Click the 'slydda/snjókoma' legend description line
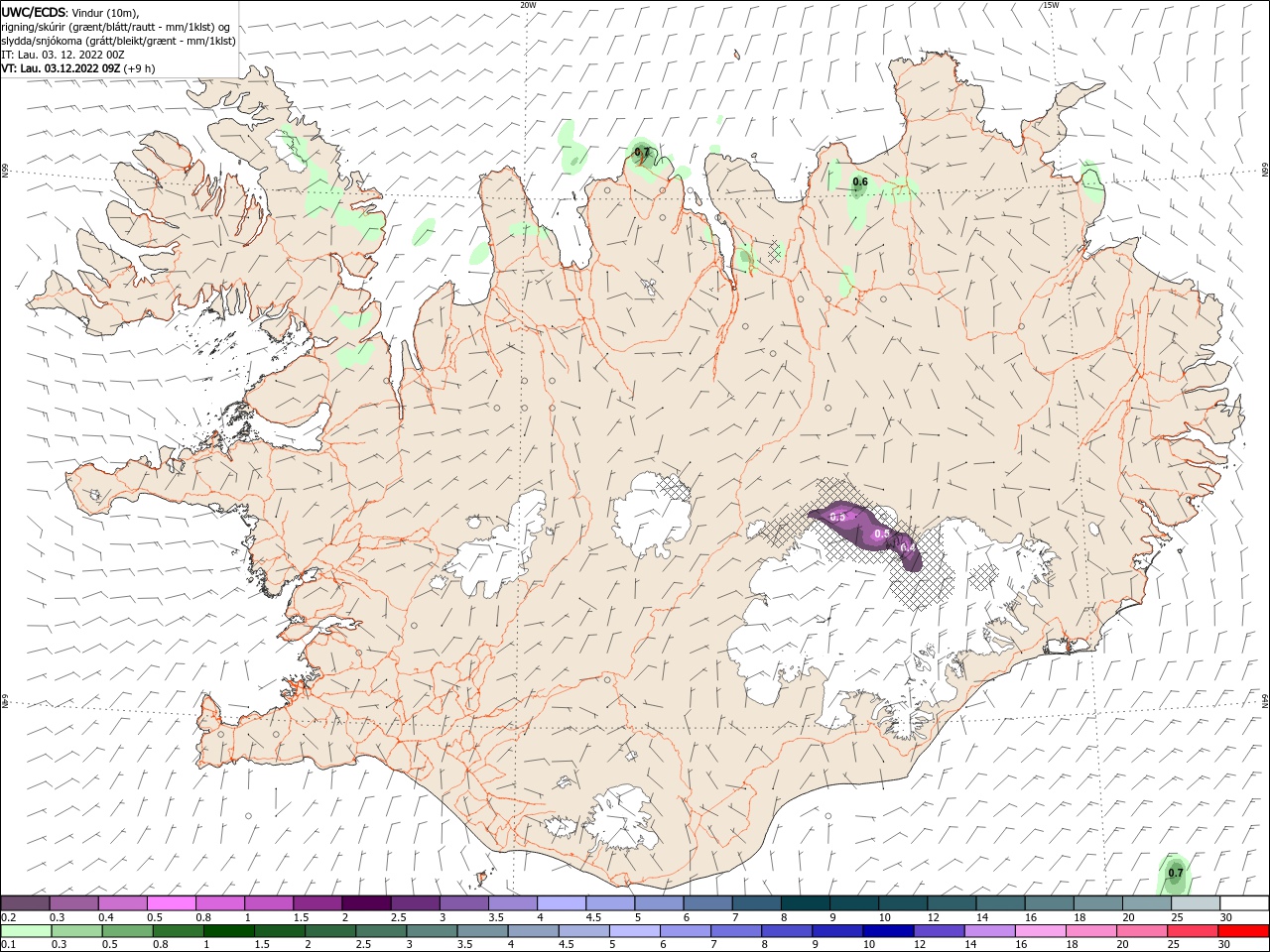 (118, 41)
